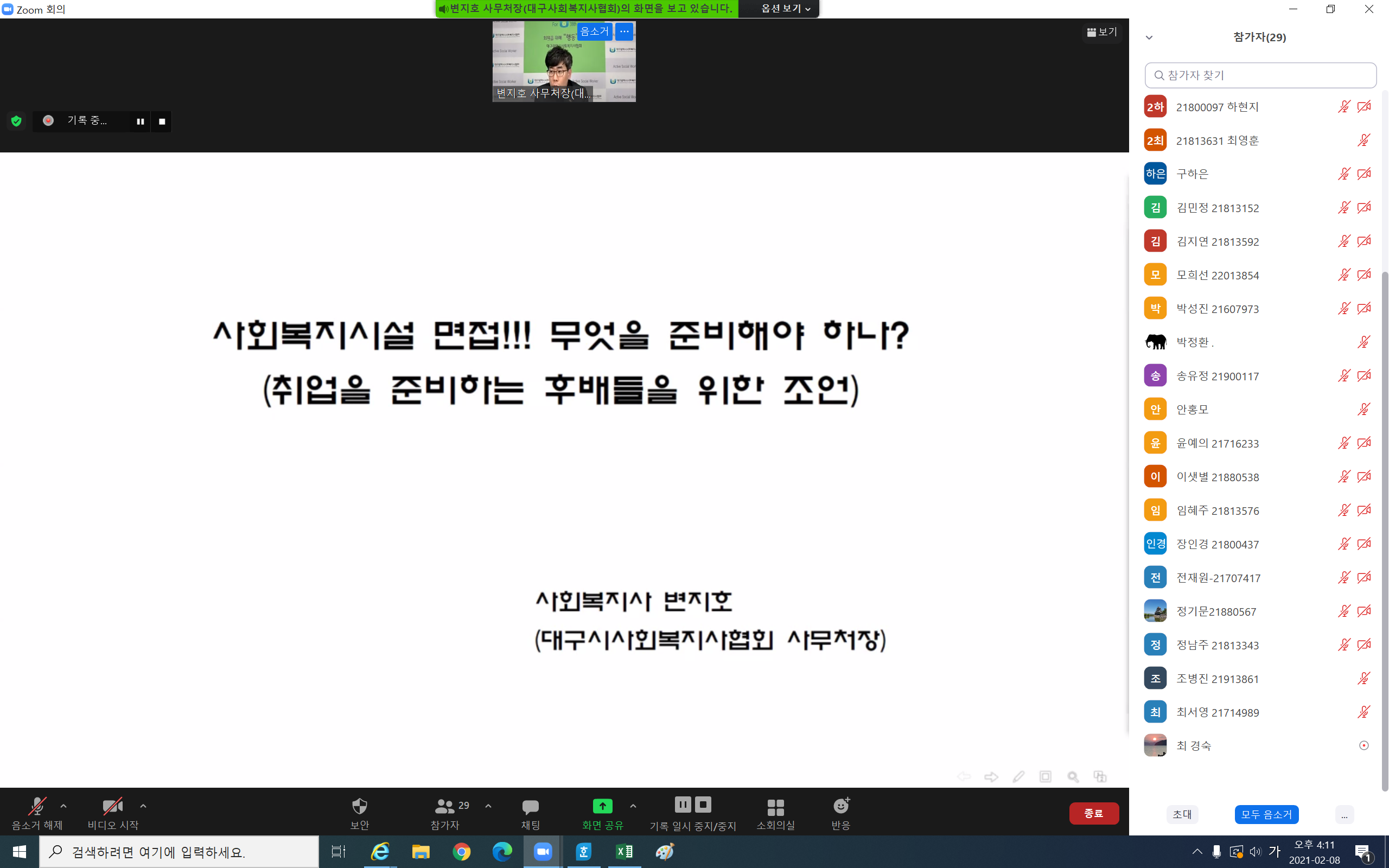Click the Mute All (모두 음소거) button
The image size is (1389, 868).
[1266, 814]
